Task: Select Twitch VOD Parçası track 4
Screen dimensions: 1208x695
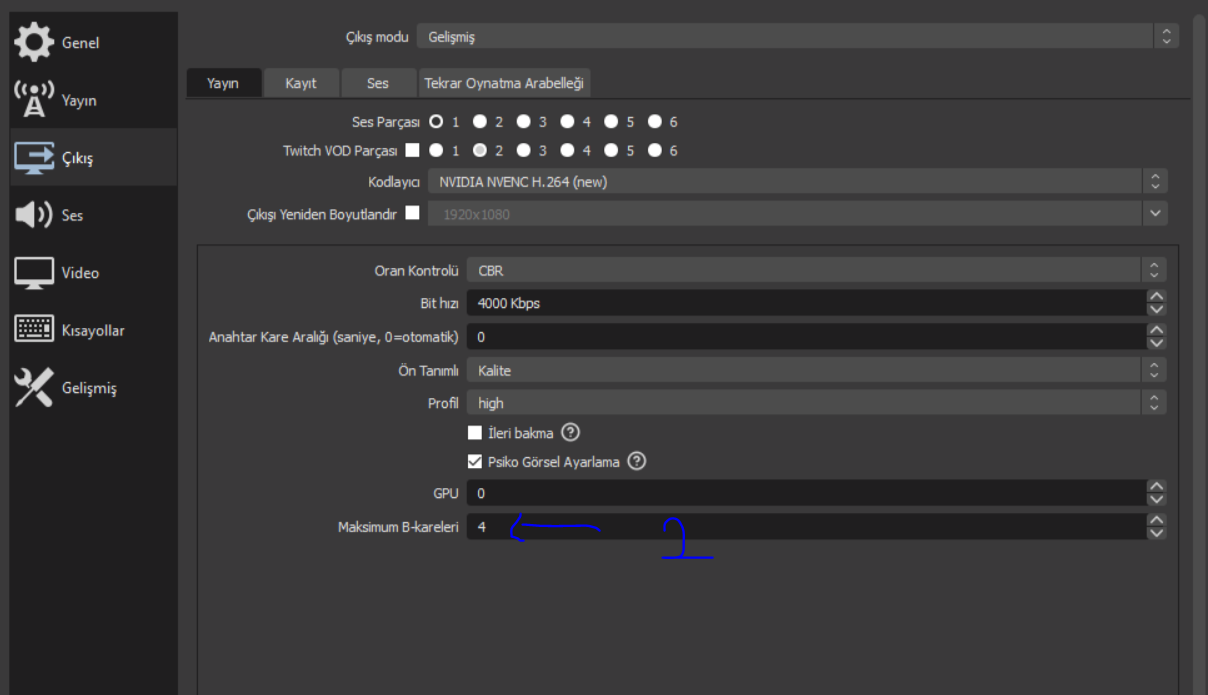Action: (567, 151)
